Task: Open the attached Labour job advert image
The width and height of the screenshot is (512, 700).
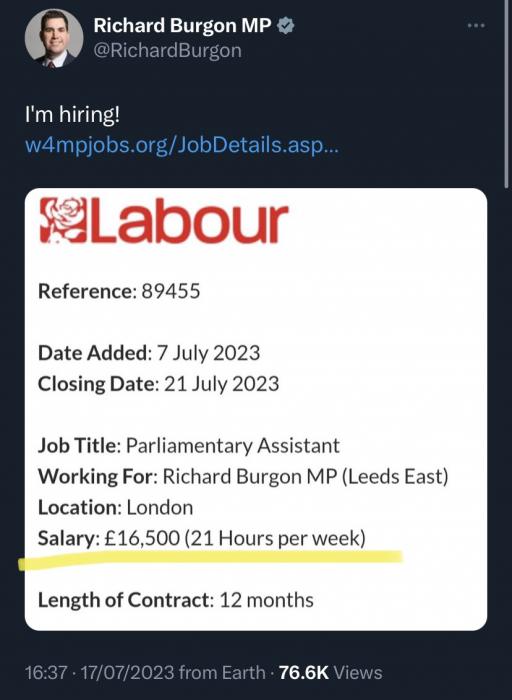Action: point(256,409)
